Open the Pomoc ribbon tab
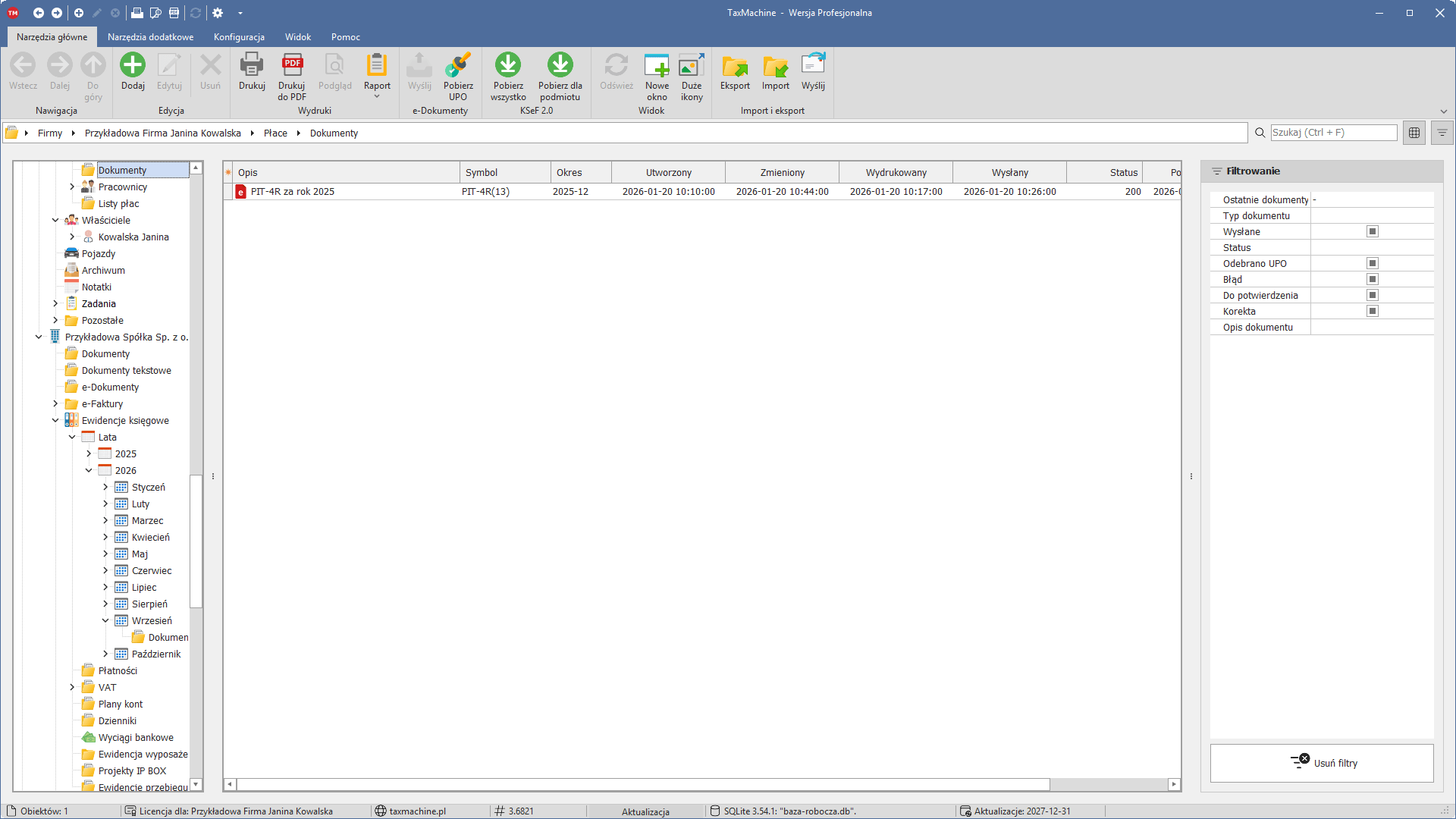Viewport: 1456px width, 819px height. [346, 37]
